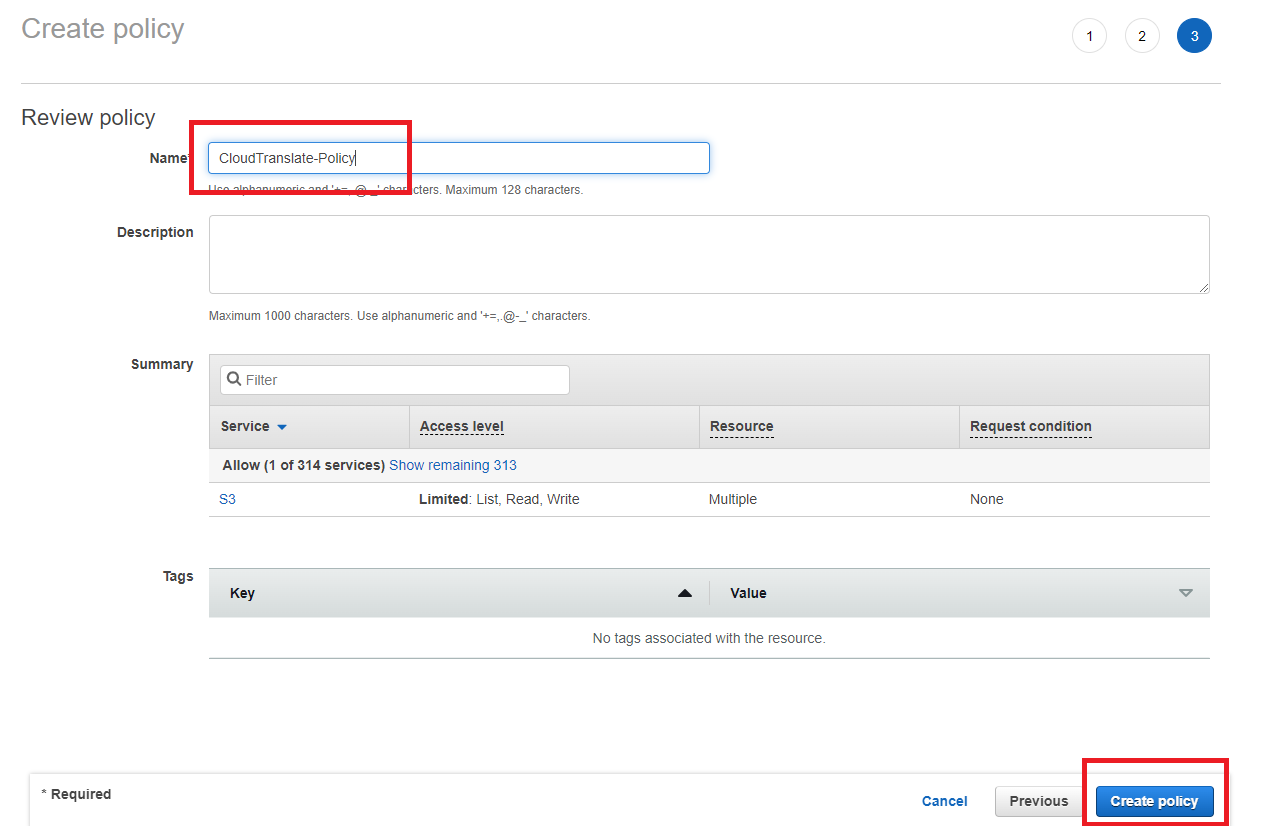Click the Resource column header
The width and height of the screenshot is (1262, 826).
[x=741, y=427]
